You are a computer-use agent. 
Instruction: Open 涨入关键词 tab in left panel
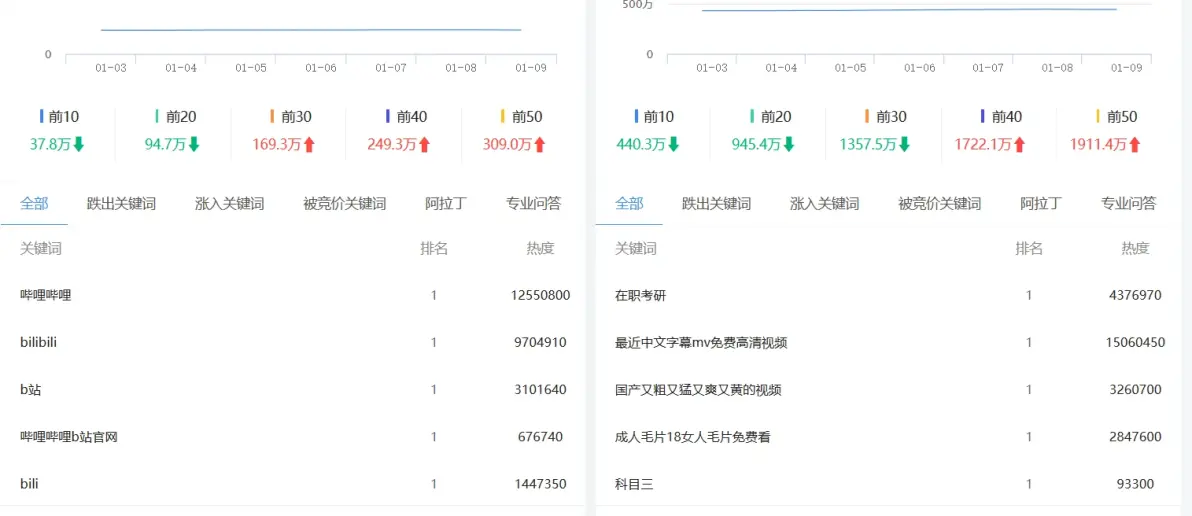pyautogui.click(x=230, y=204)
